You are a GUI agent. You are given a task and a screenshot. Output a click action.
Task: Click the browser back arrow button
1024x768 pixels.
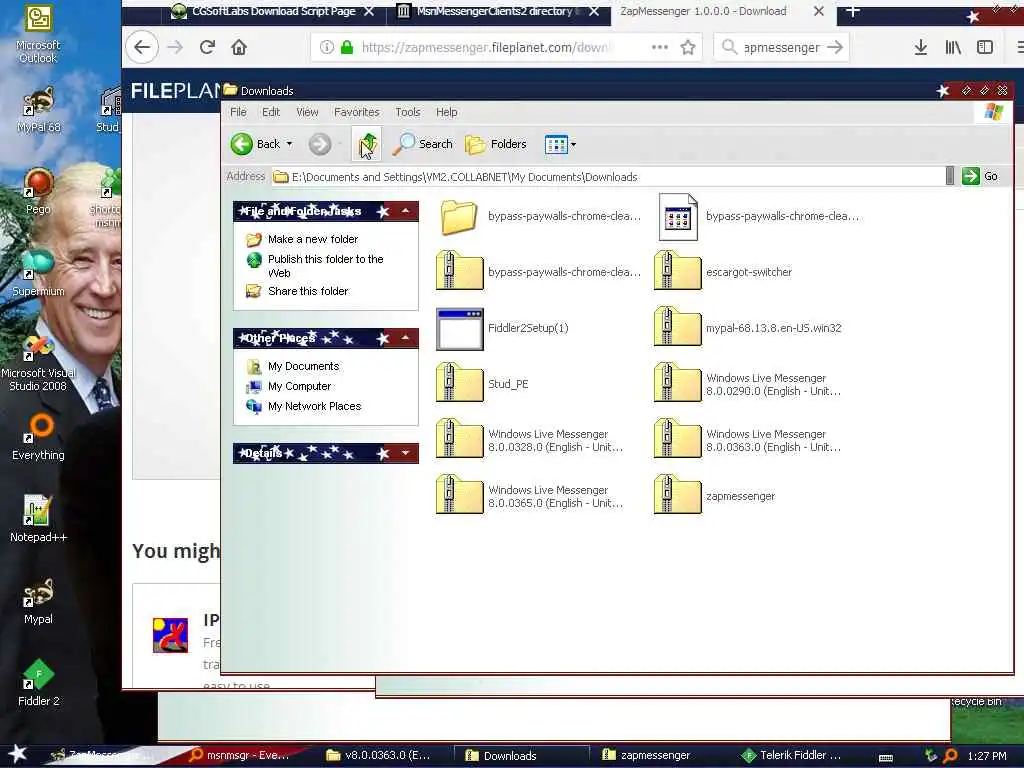click(142, 47)
